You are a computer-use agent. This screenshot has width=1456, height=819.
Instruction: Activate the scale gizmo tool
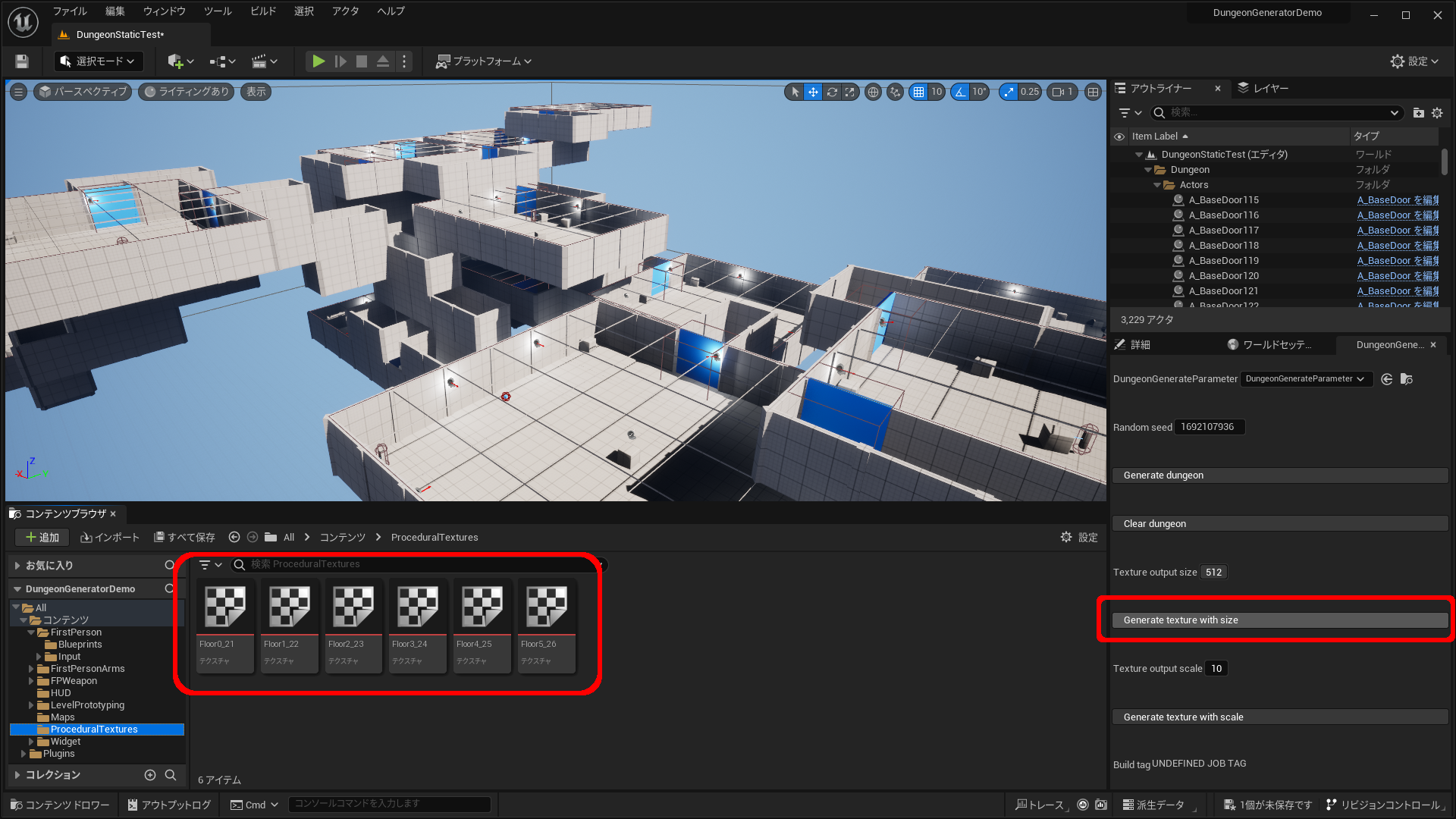coord(850,92)
